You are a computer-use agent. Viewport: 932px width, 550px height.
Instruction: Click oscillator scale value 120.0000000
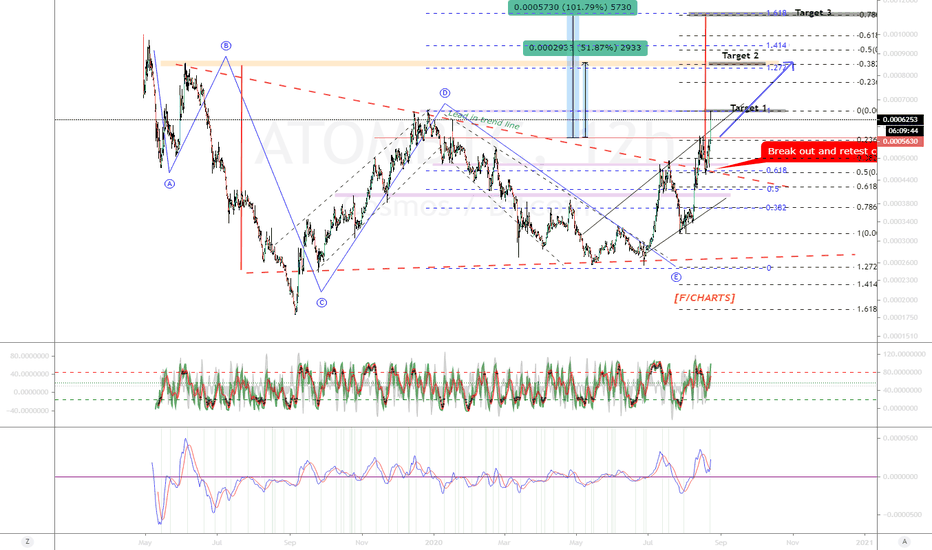[906, 354]
